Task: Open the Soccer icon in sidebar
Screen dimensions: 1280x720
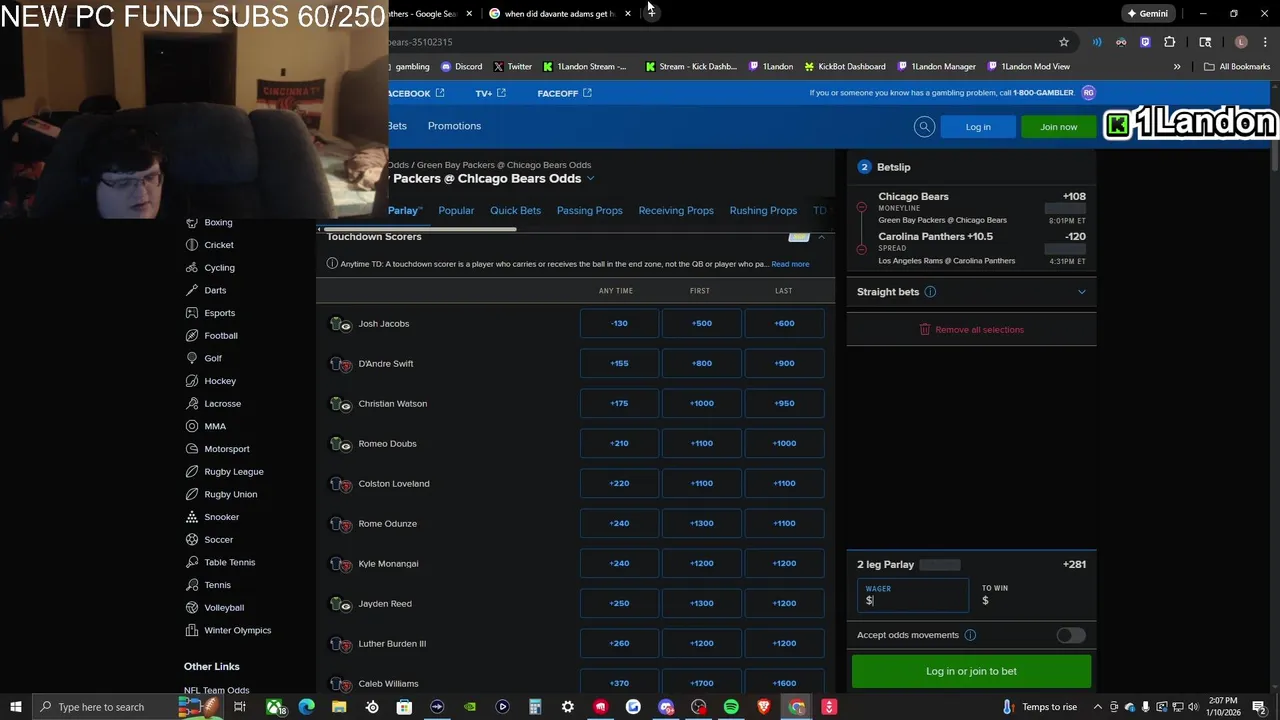Action: 192,540
